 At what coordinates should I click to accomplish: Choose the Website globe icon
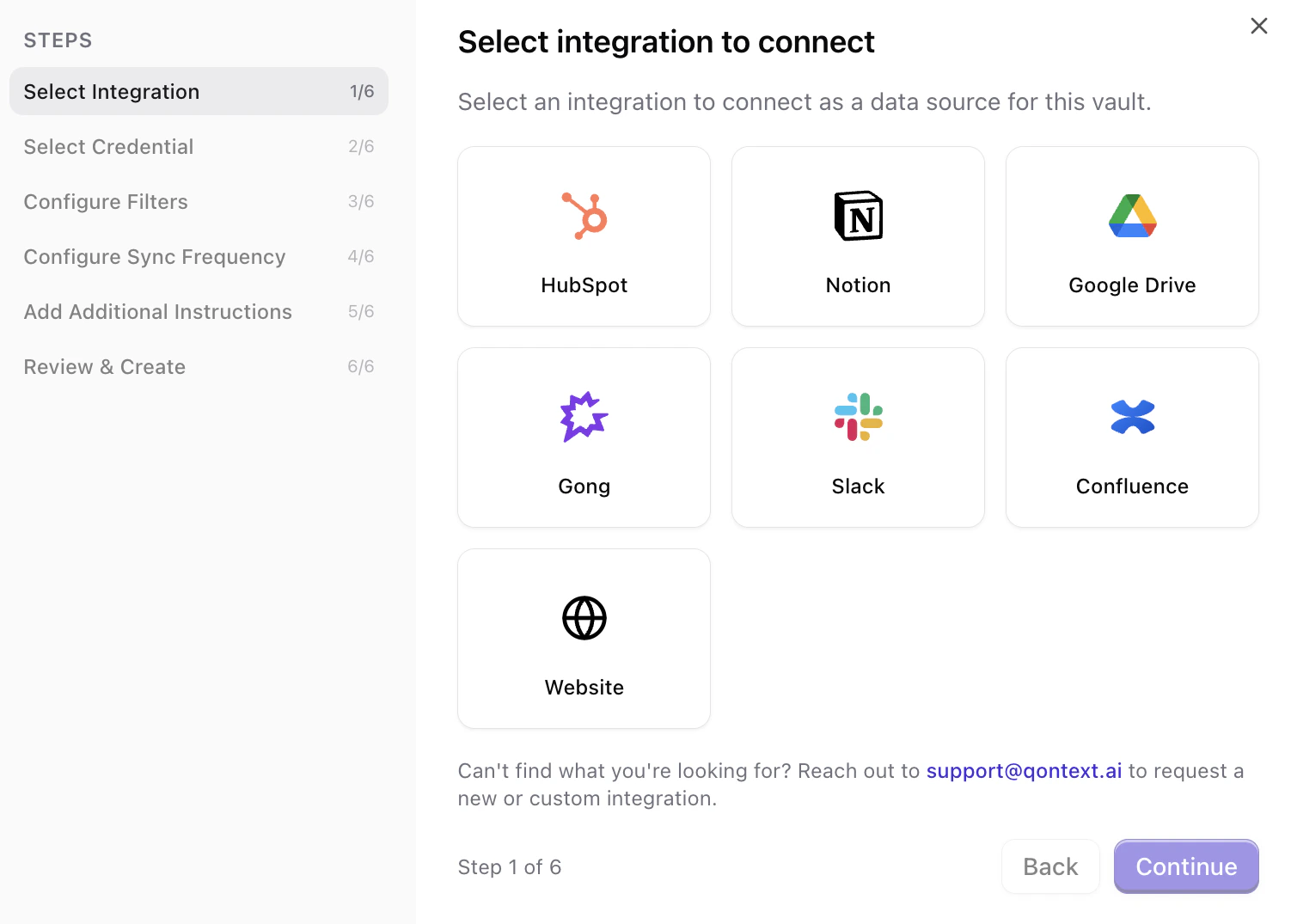pyautogui.click(x=584, y=617)
